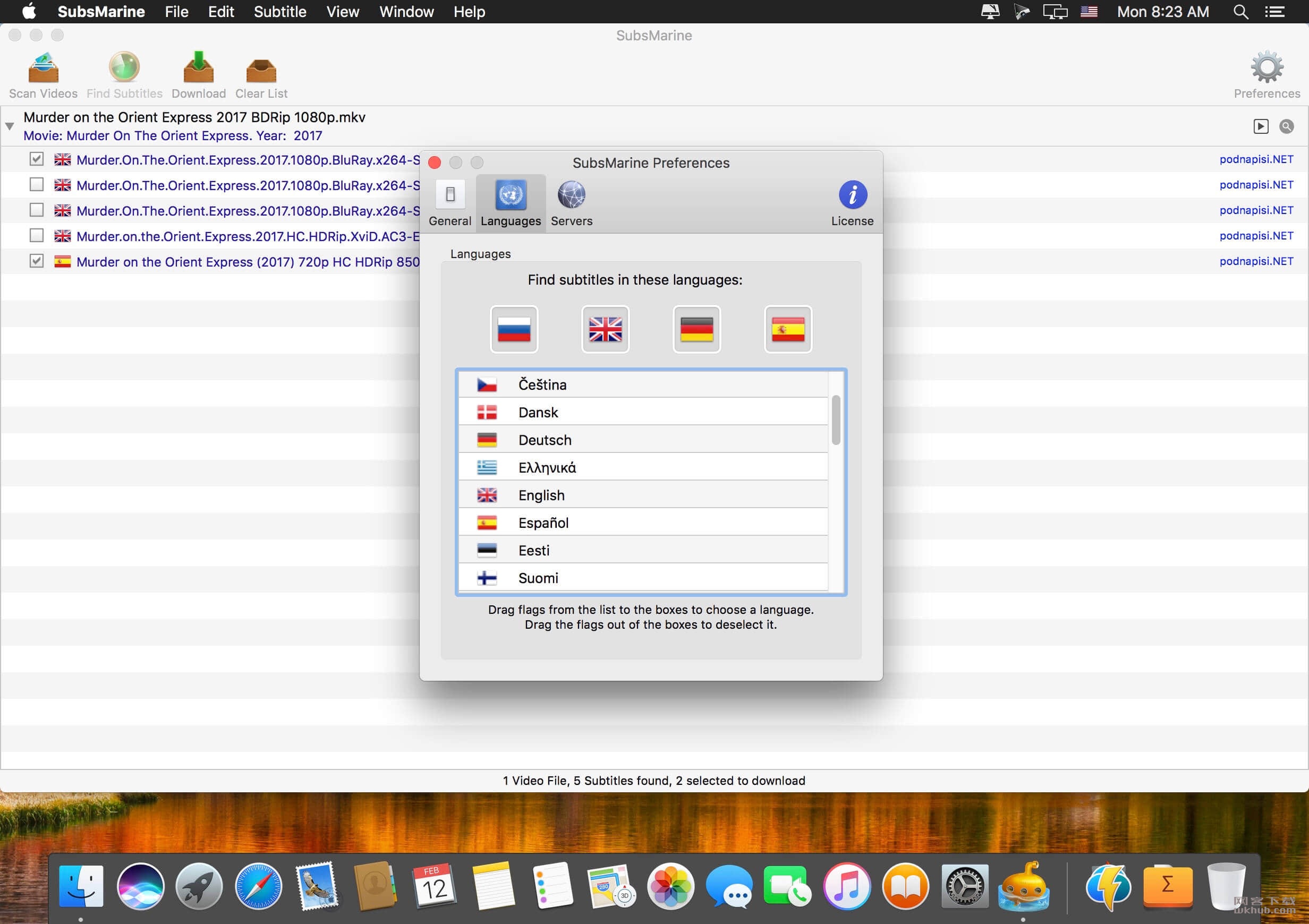Viewport: 1309px width, 924px height.
Task: Open System Preferences in the Dock
Action: pyautogui.click(x=964, y=886)
